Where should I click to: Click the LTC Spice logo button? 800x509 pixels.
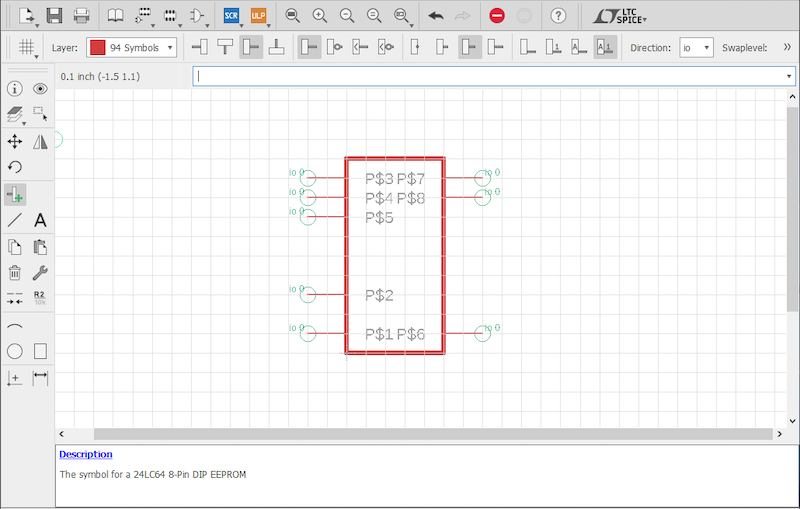click(619, 16)
